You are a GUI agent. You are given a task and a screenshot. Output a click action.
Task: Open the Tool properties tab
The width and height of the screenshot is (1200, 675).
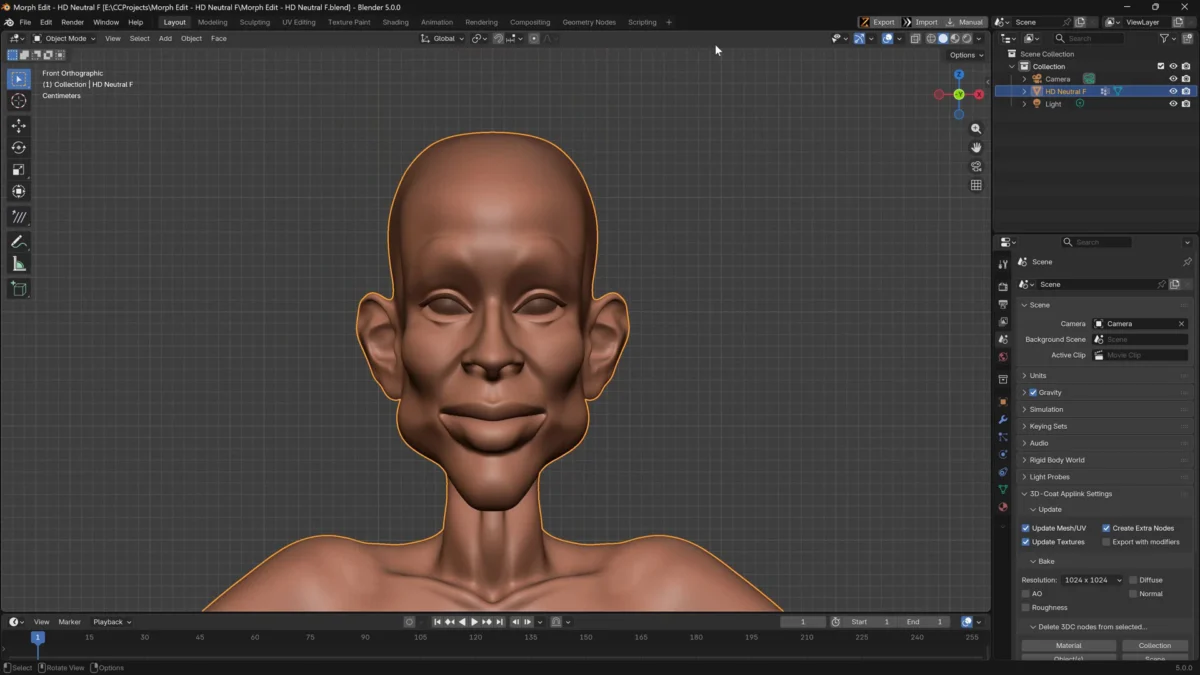tap(1003, 264)
